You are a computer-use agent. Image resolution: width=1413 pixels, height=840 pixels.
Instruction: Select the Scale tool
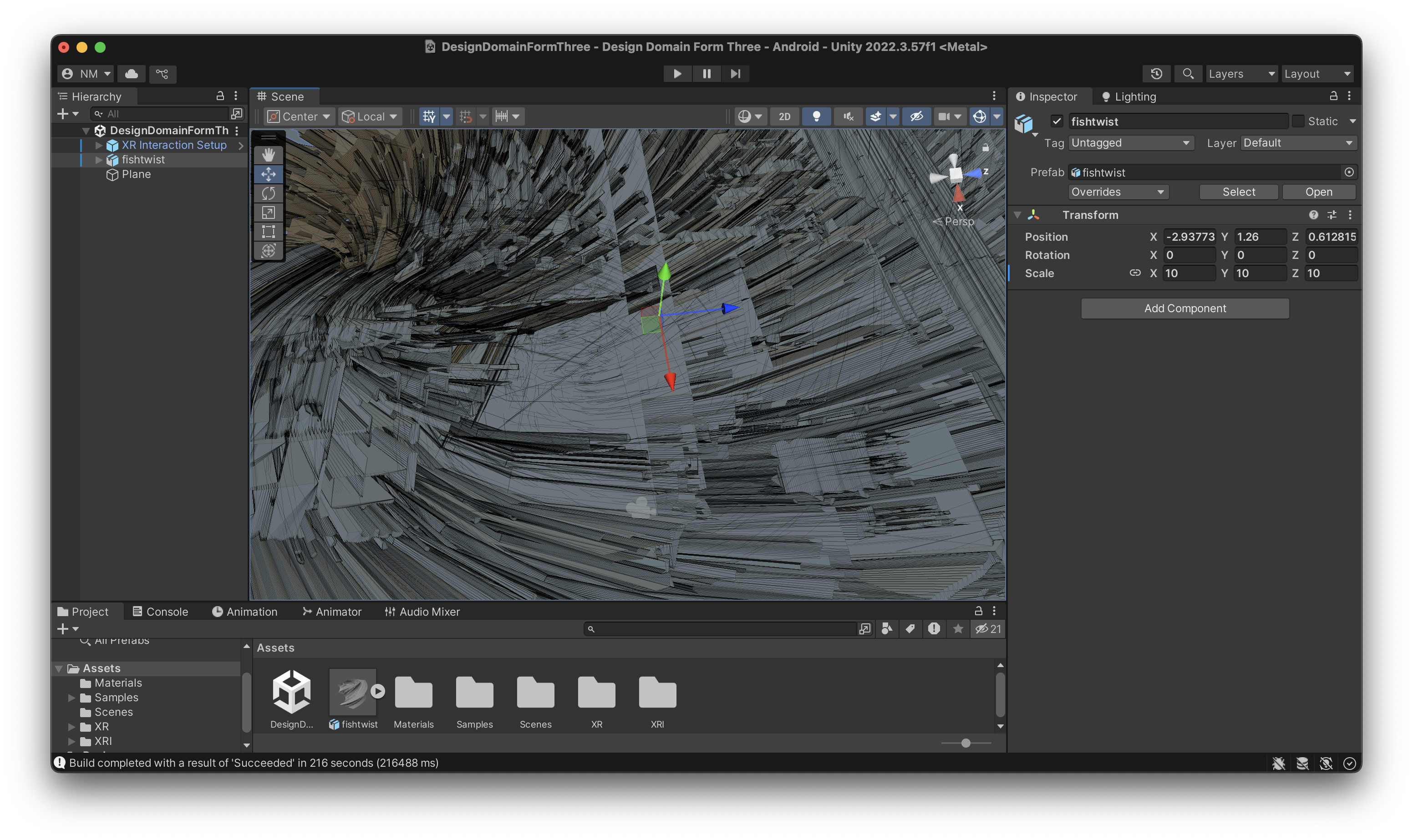268,212
